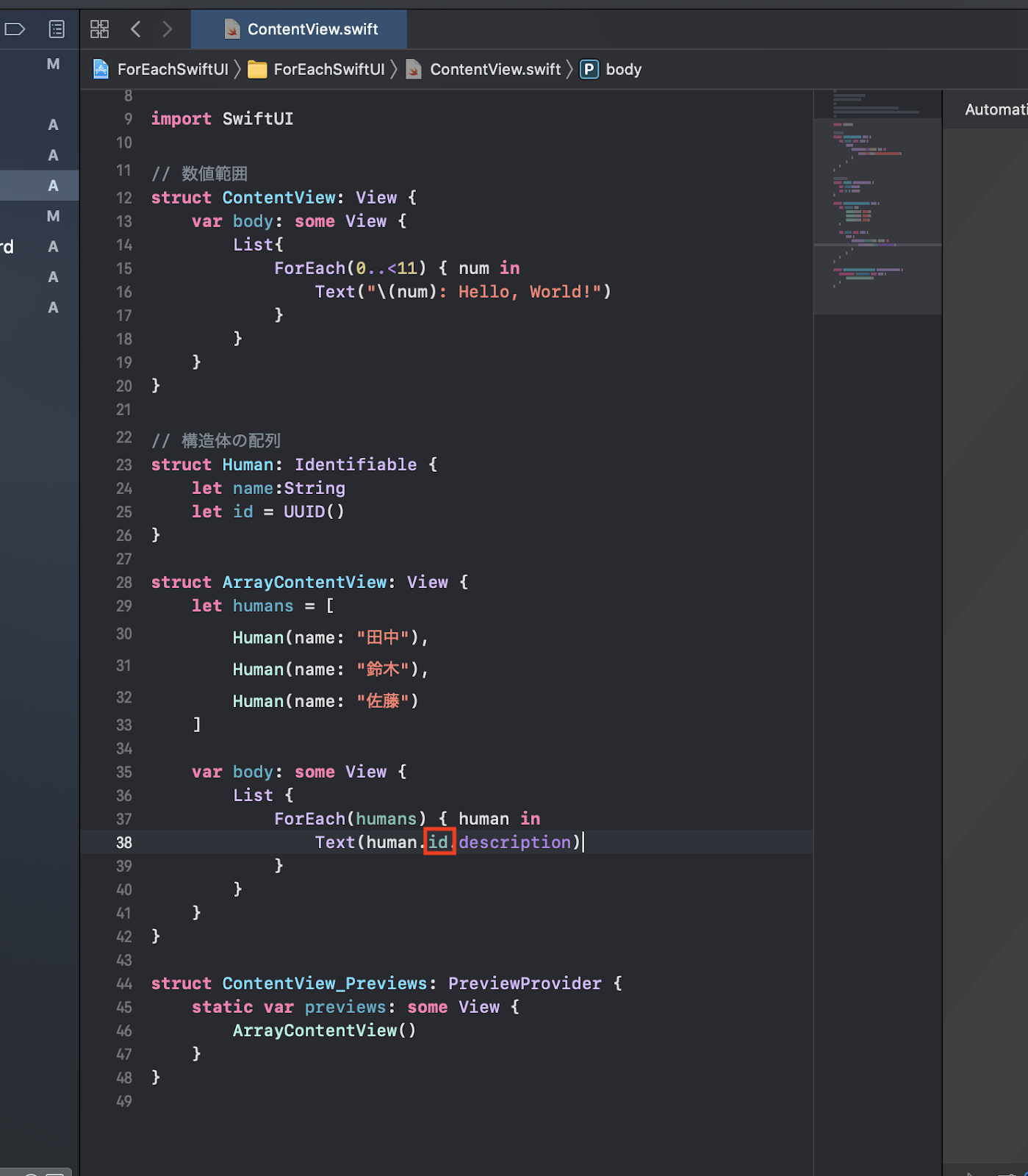Click line number 23 in gutter
The width and height of the screenshot is (1028, 1176).
pyautogui.click(x=124, y=465)
